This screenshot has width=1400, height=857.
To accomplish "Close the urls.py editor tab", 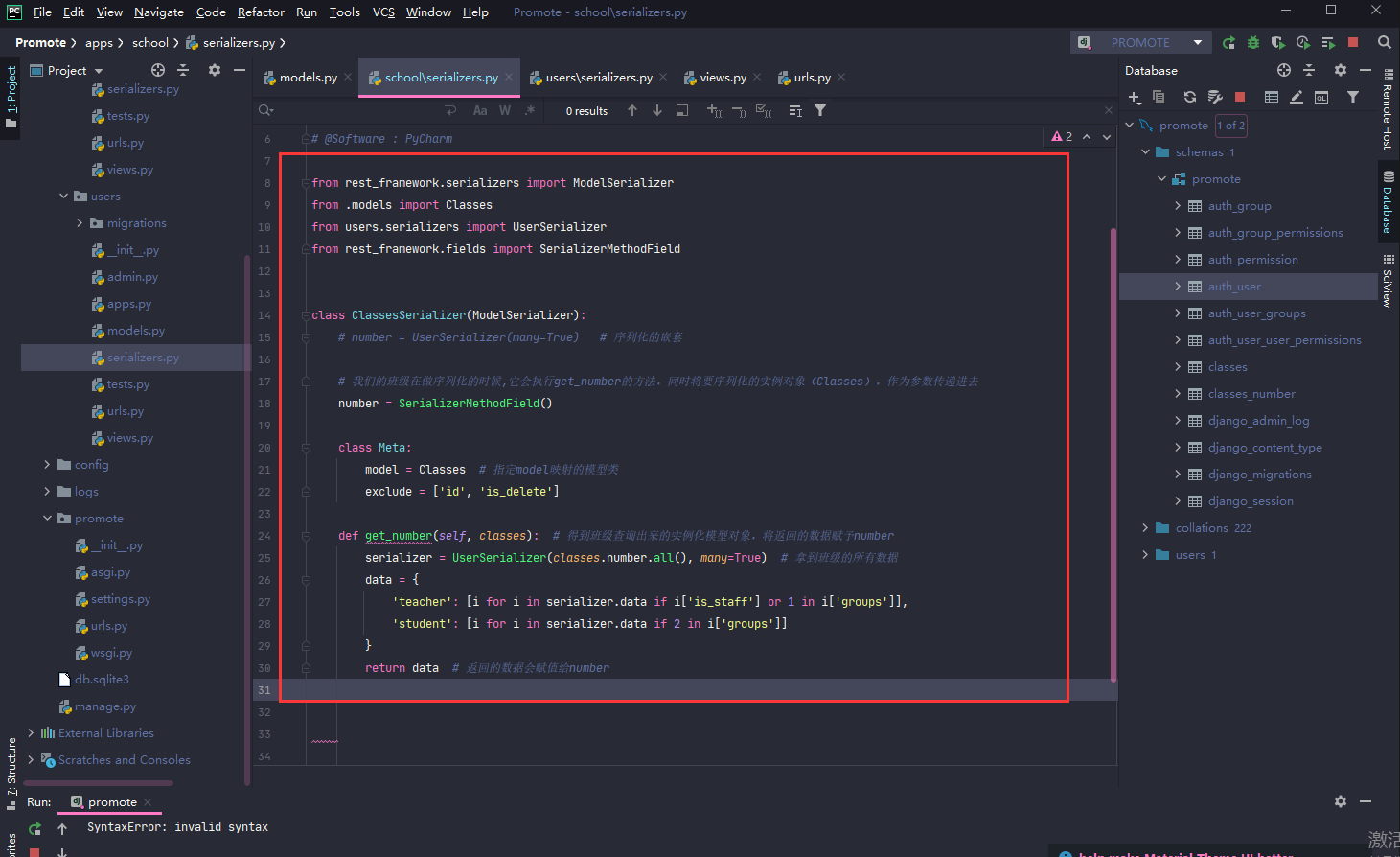I will pos(841,77).
